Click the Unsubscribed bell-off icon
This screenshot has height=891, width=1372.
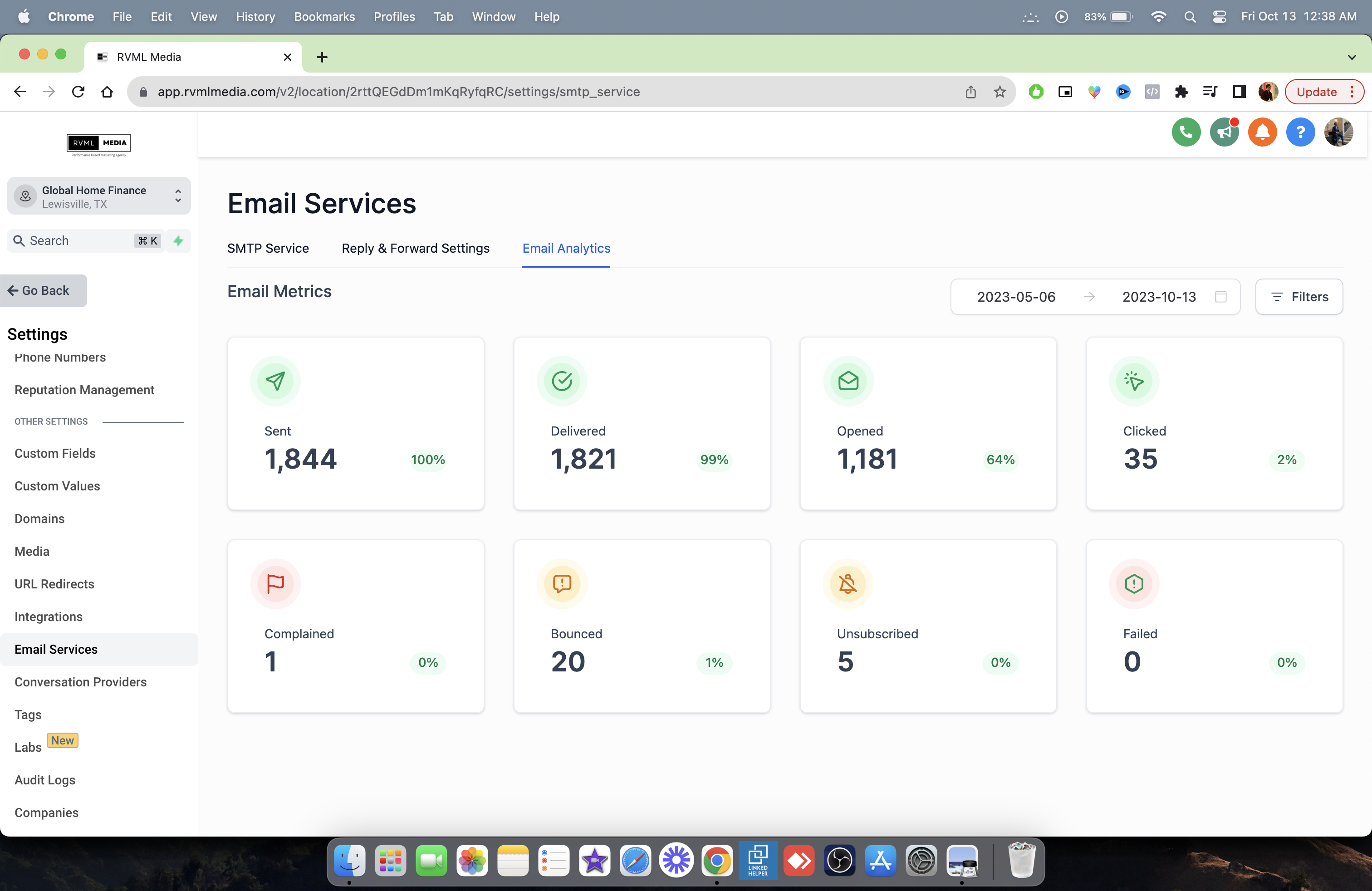[x=848, y=584]
